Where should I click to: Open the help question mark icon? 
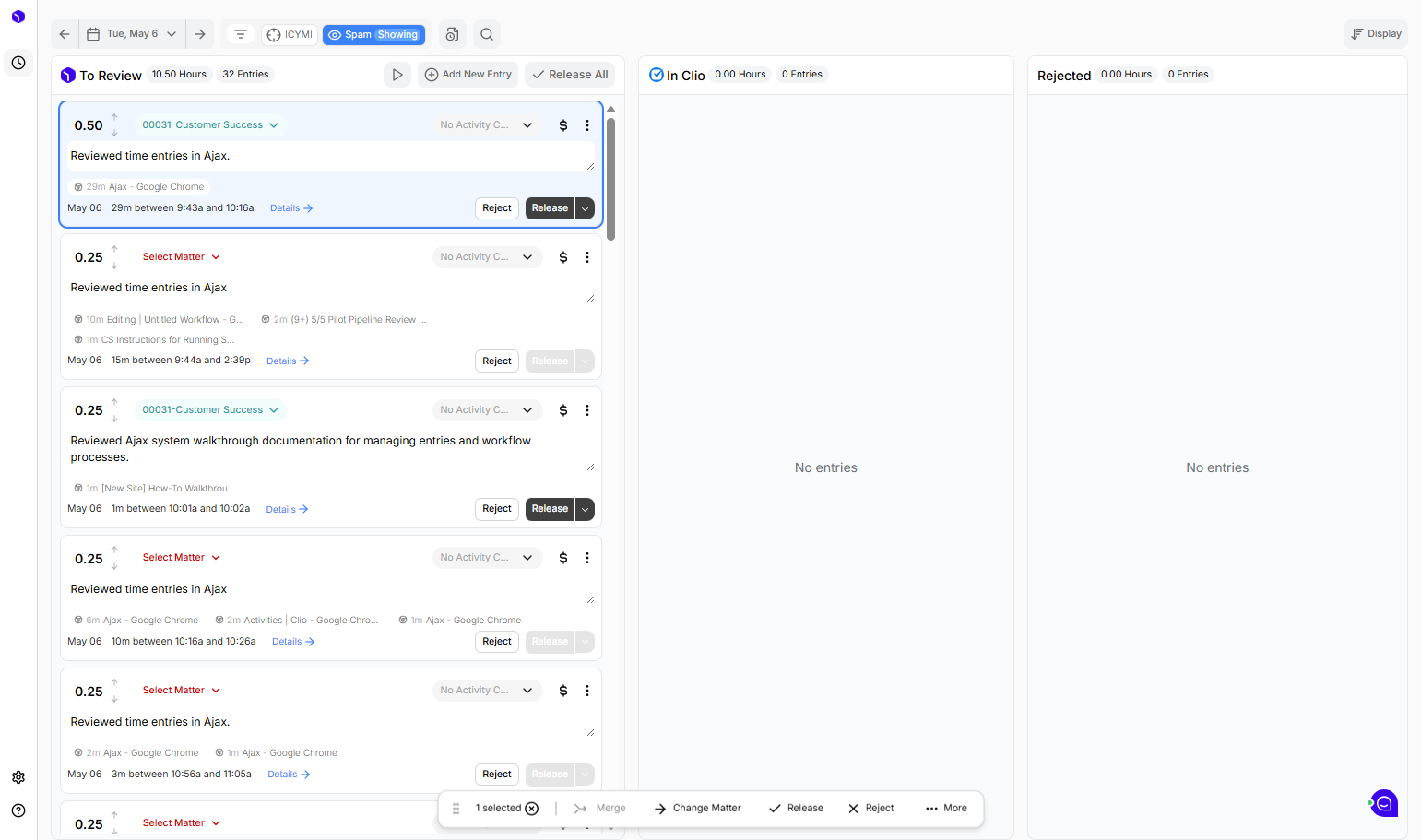[18, 810]
